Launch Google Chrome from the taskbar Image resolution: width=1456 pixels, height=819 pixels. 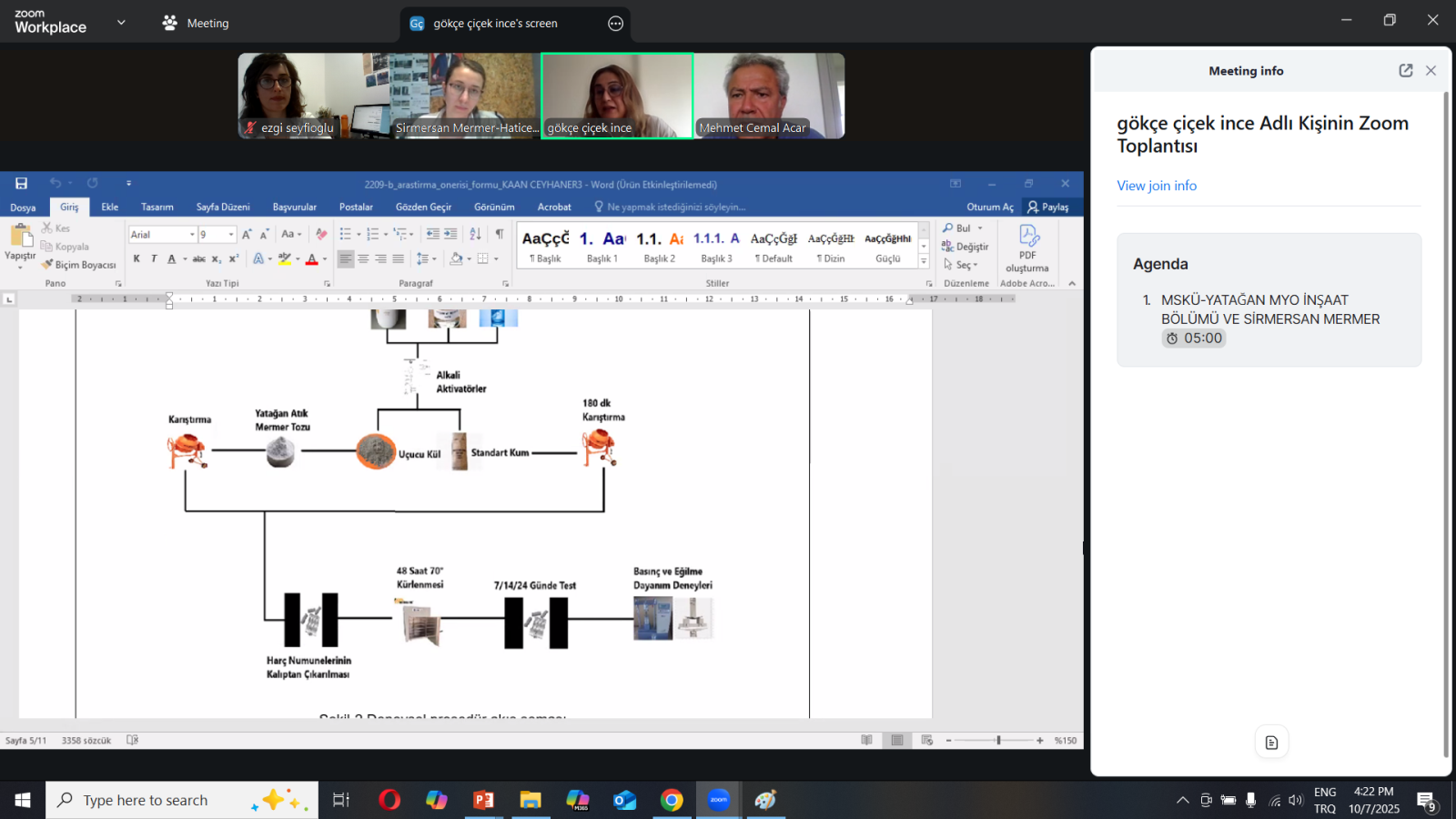pos(672,800)
